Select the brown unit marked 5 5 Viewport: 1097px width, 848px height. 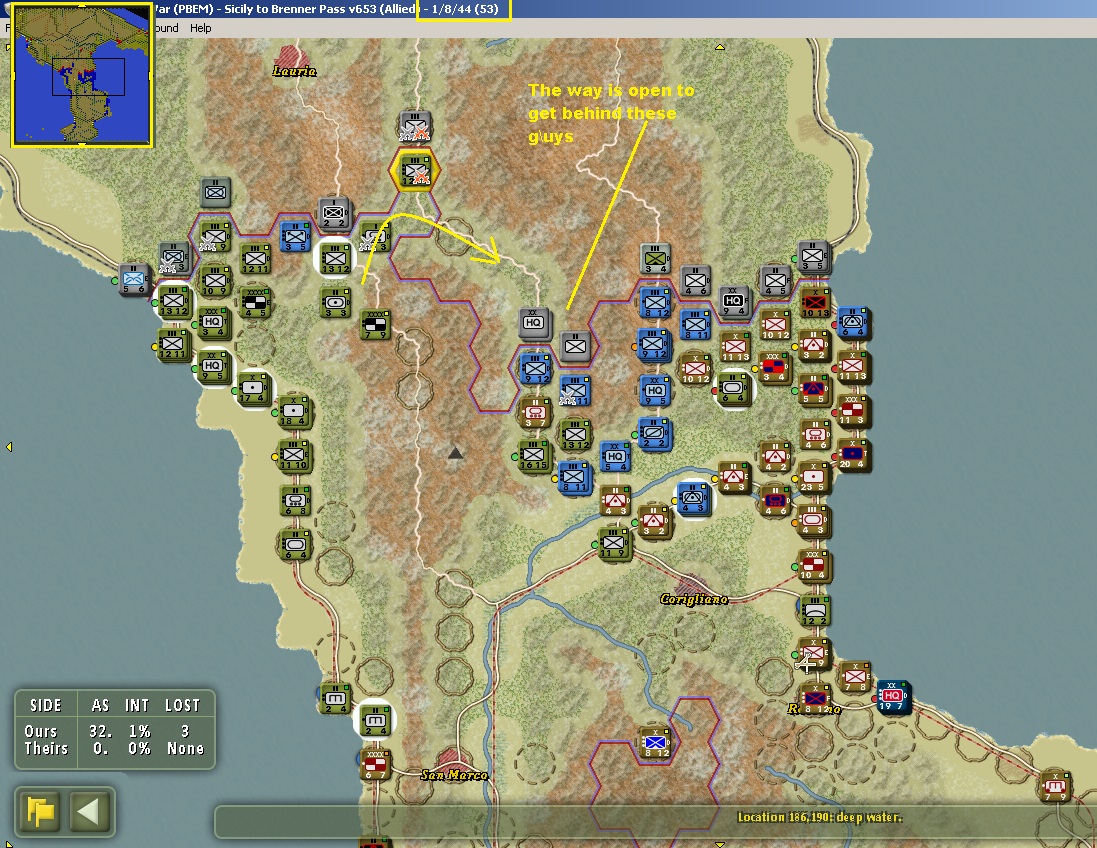point(814,389)
